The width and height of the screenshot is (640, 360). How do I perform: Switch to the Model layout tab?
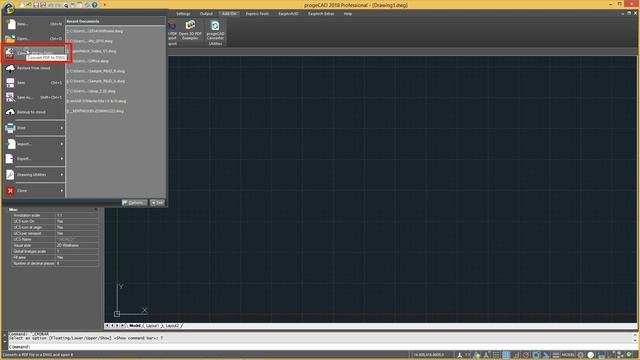click(135, 326)
